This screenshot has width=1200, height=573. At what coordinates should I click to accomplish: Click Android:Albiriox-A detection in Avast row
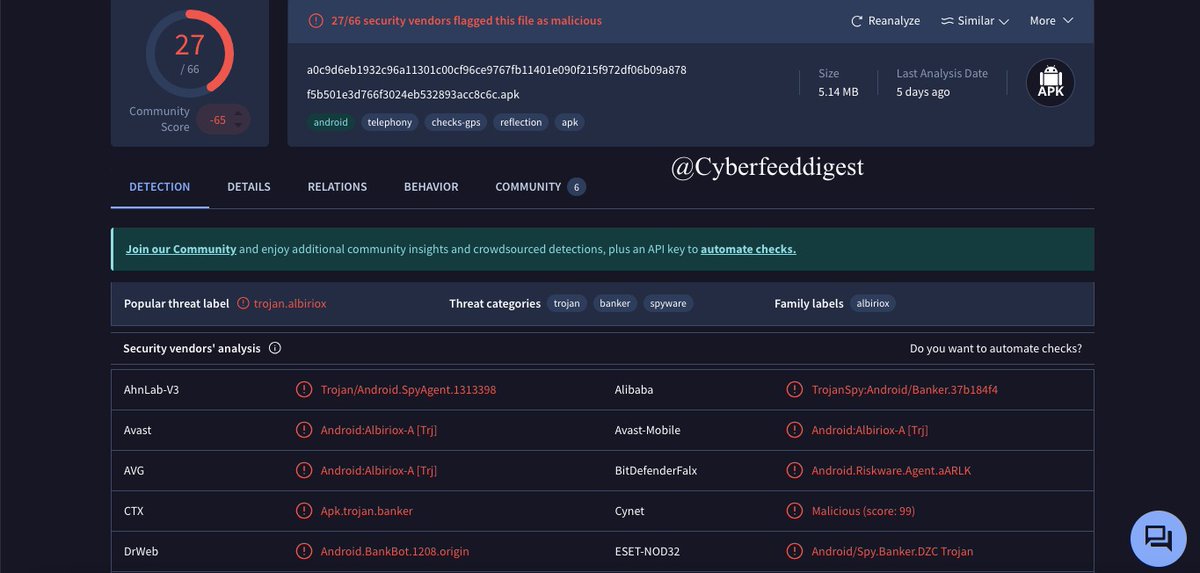(379, 430)
